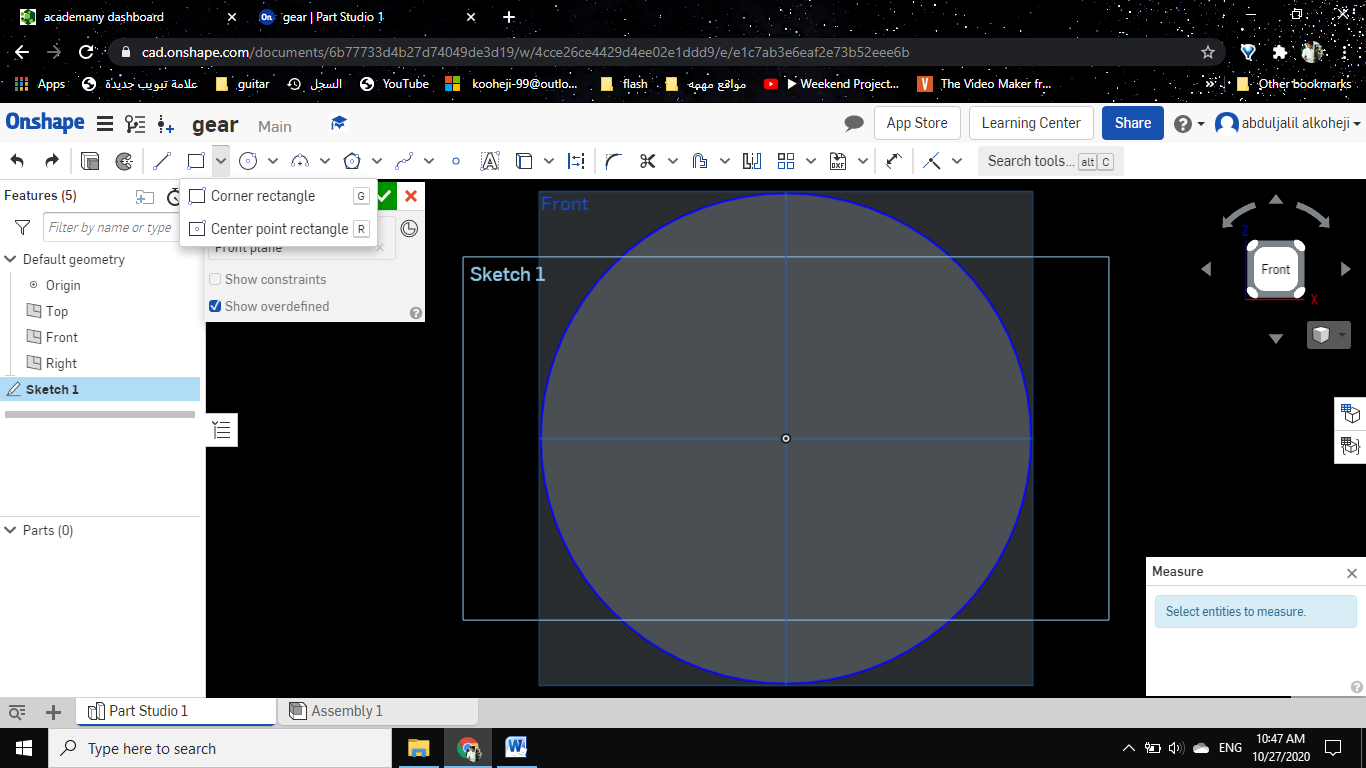This screenshot has width=1366, height=768.
Task: Select the Point sketch tool
Action: click(x=457, y=161)
